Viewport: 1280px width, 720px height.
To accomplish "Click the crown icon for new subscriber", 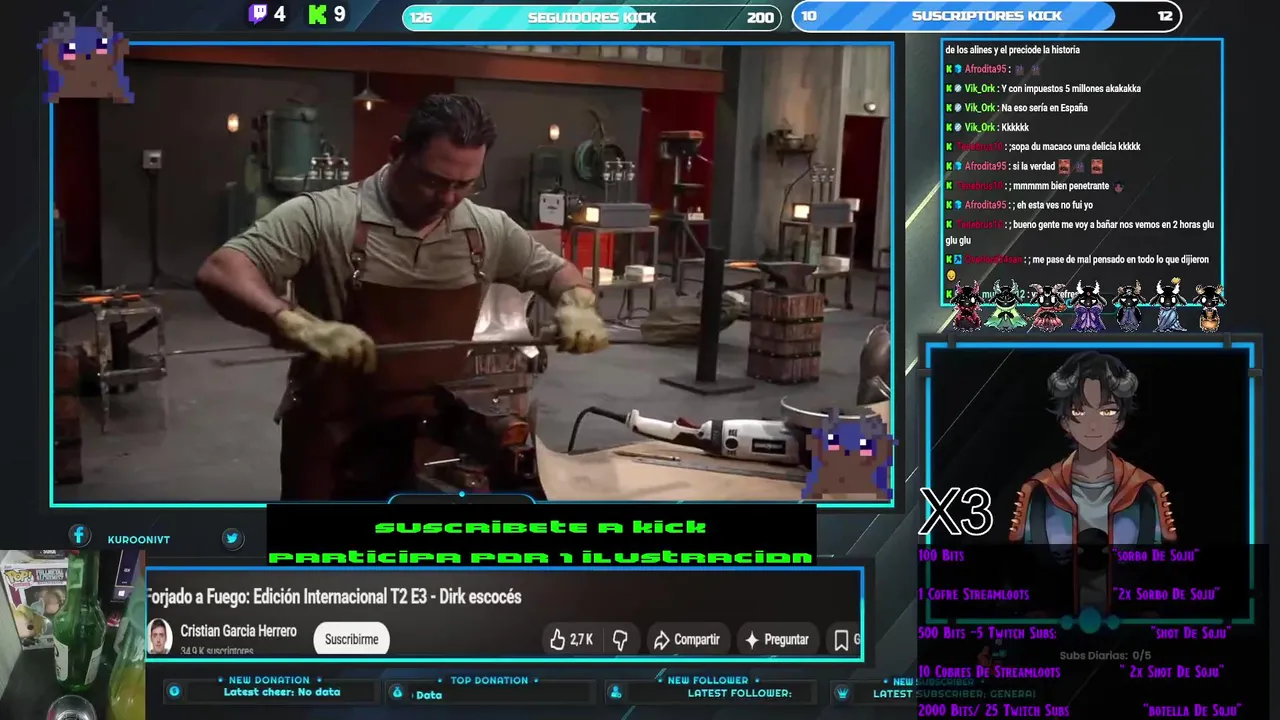I will 842,692.
